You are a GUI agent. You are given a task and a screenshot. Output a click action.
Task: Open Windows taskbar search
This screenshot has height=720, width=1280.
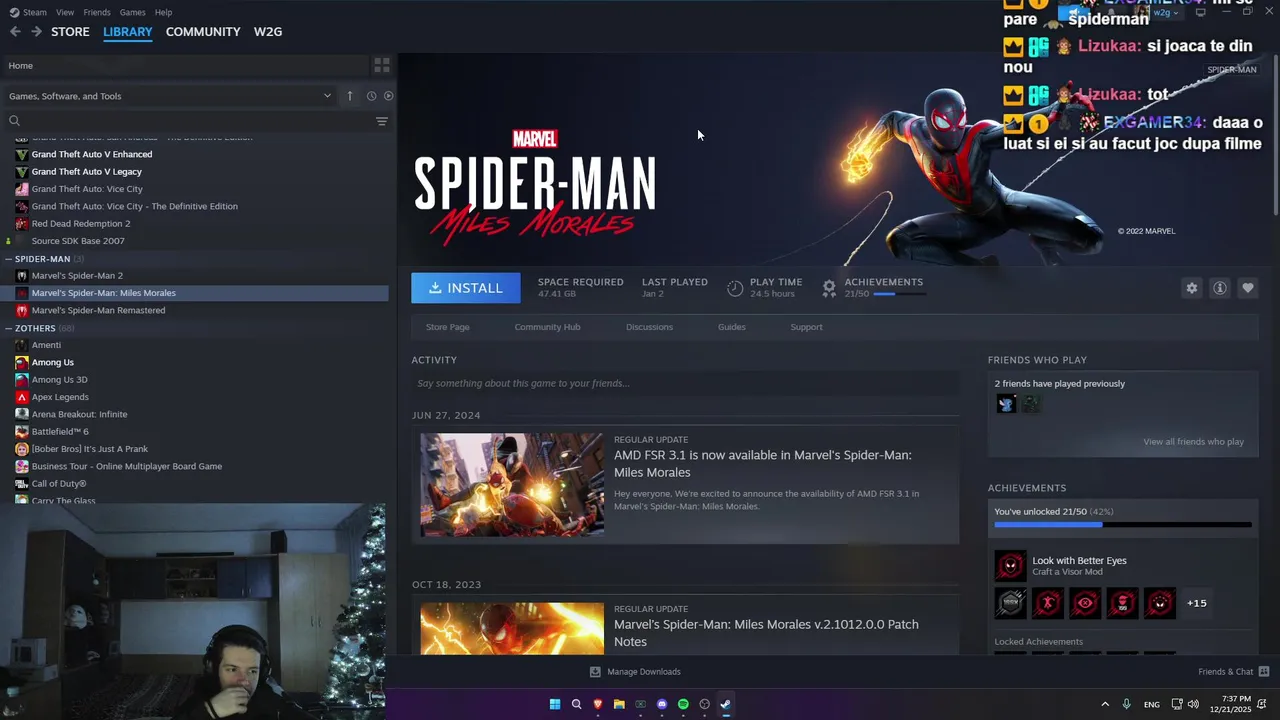click(576, 704)
